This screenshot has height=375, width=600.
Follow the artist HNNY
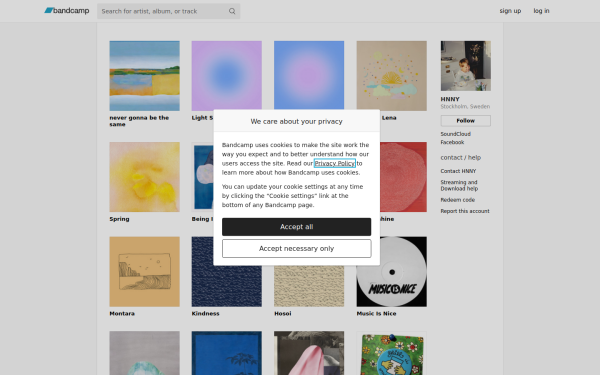click(x=465, y=121)
